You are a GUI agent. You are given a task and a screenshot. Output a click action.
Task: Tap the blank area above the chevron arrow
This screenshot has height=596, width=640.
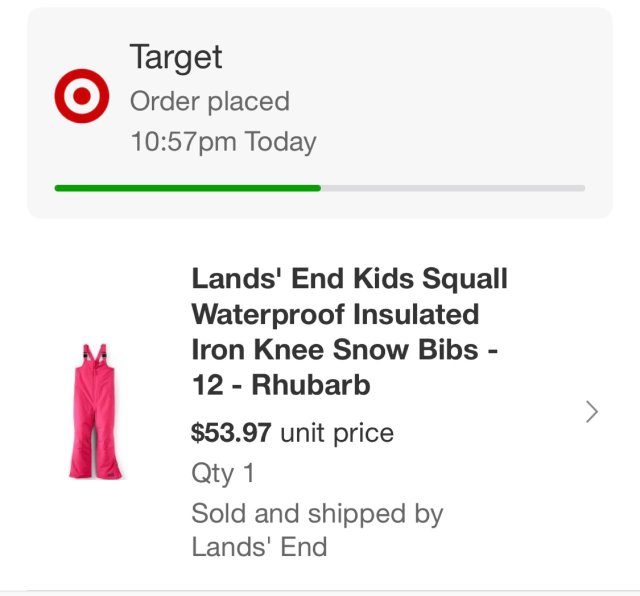(592, 320)
